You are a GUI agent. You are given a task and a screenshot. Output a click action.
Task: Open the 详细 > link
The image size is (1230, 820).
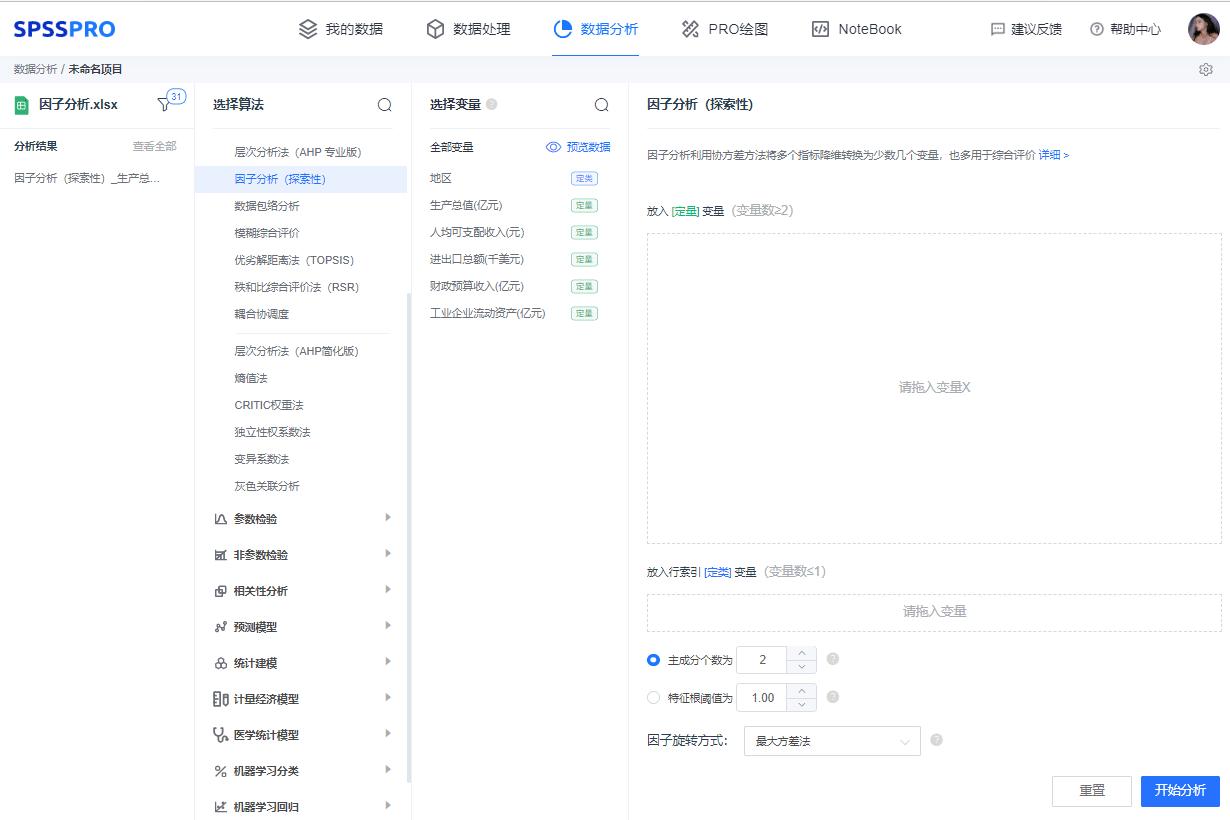click(x=1053, y=155)
